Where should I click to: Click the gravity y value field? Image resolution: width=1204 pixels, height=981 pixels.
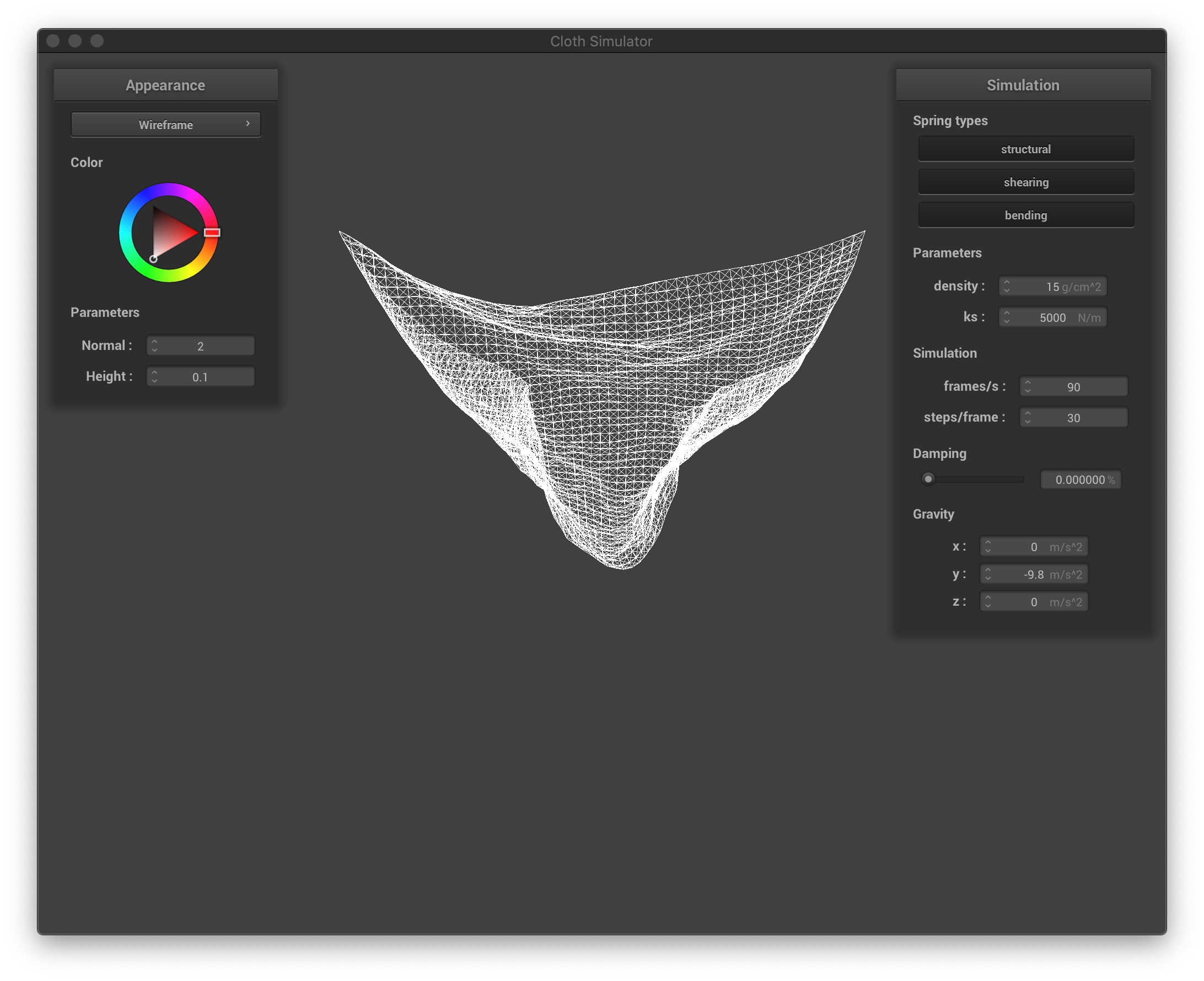1033,575
